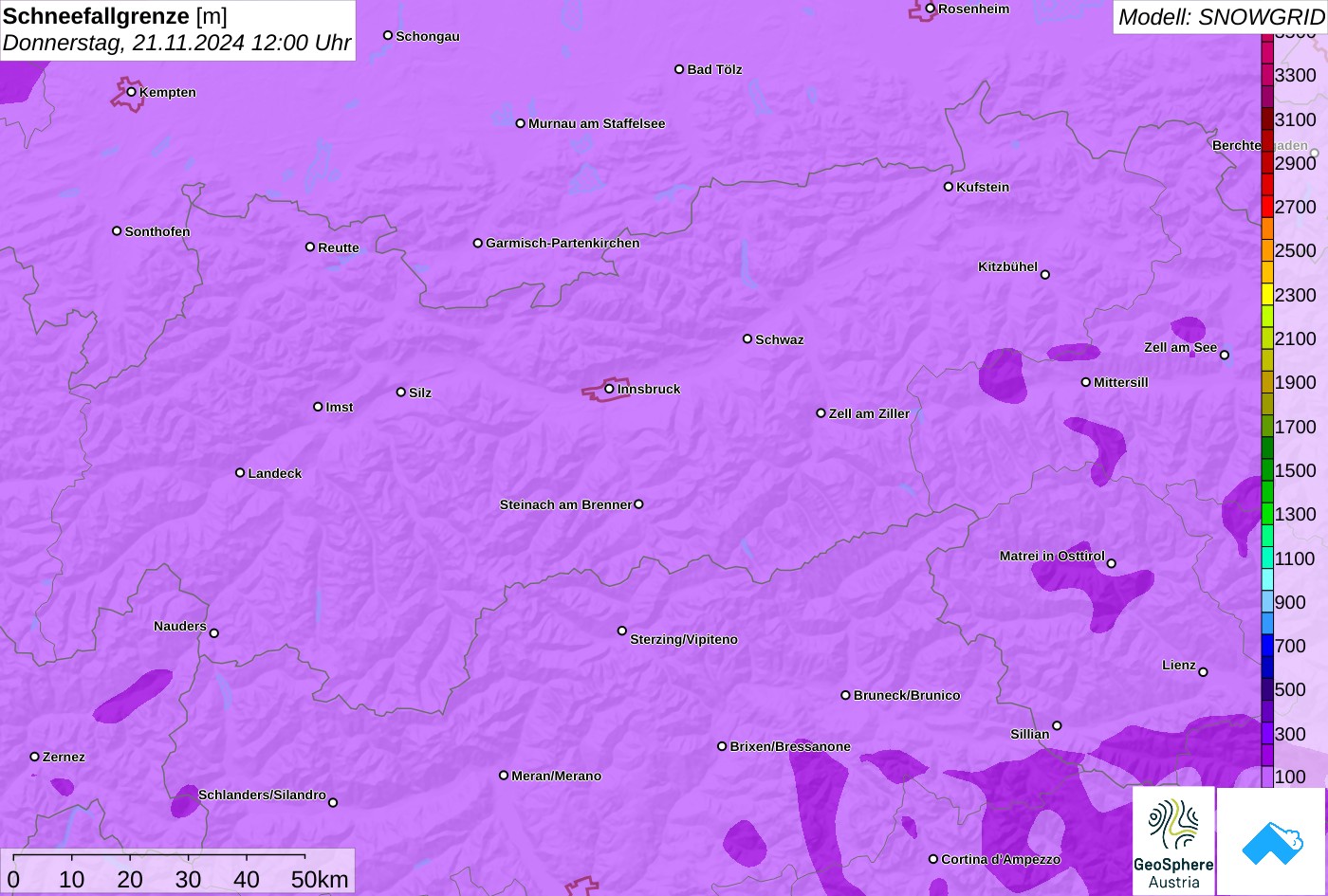This screenshot has width=1328, height=896.
Task: Click the Kufstein city marker dot
Action: point(949,187)
